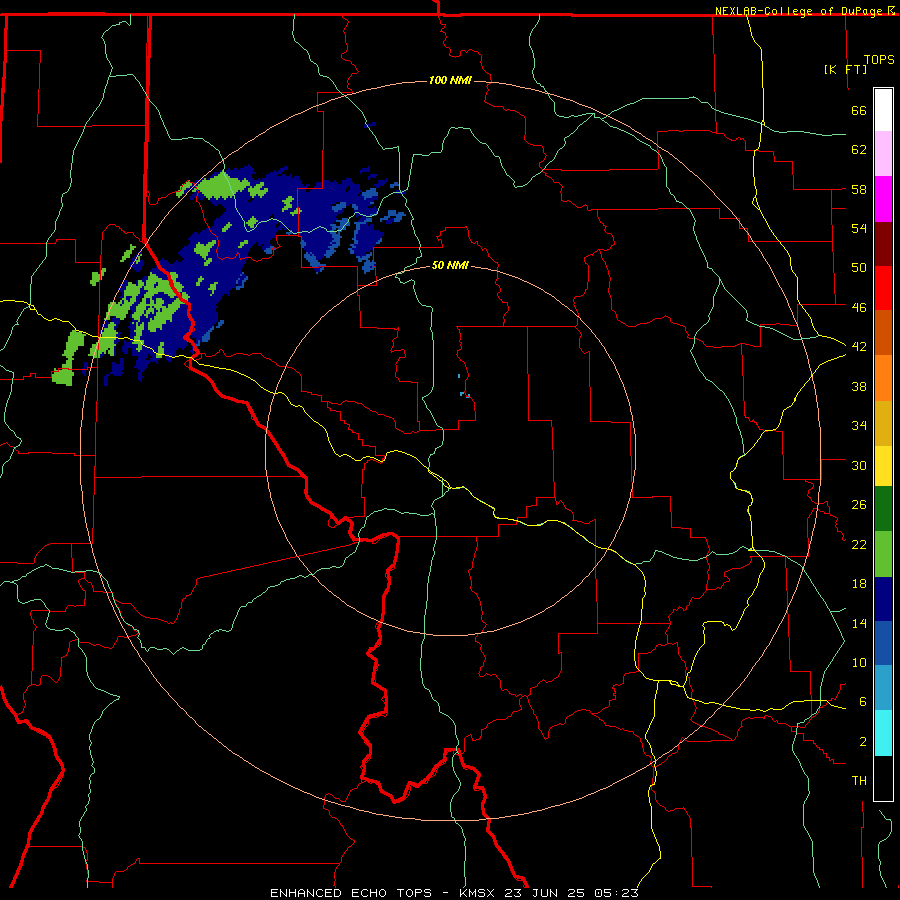Click the 34 value on the legend
The height and width of the screenshot is (900, 900).
(859, 426)
